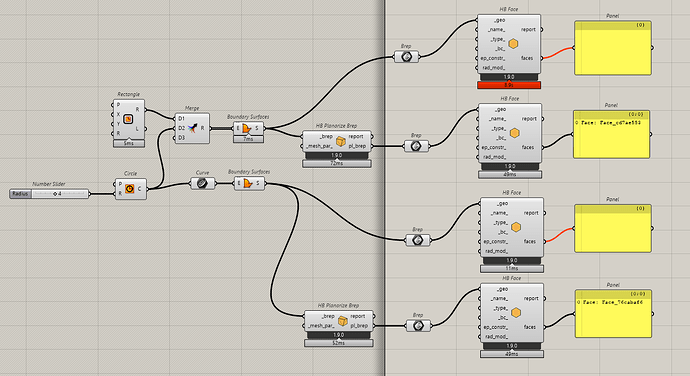The width and height of the screenshot is (690, 376).
Task: Click the Merge component icon
Action: click(192, 128)
